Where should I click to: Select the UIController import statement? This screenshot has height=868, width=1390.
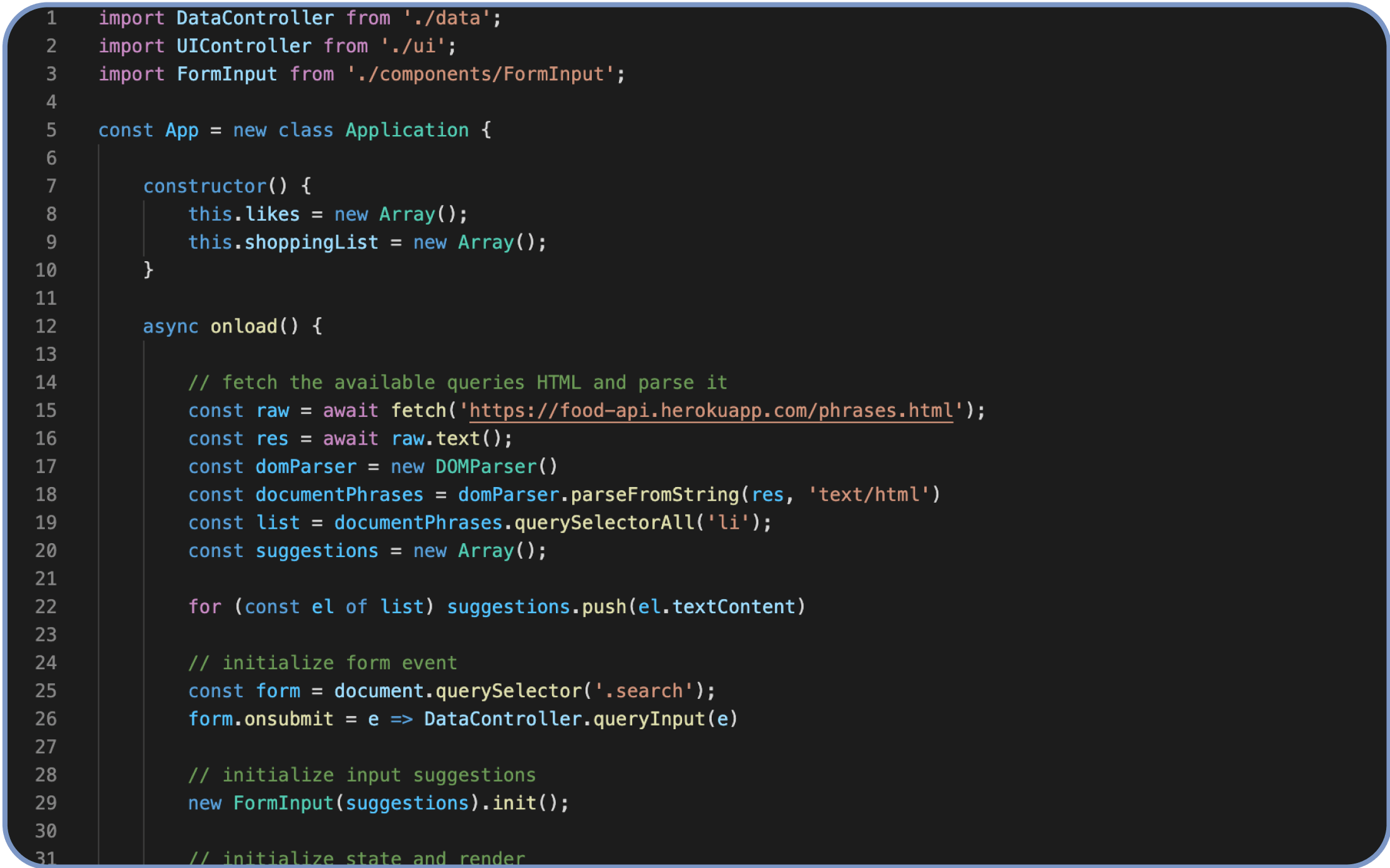coord(278,45)
